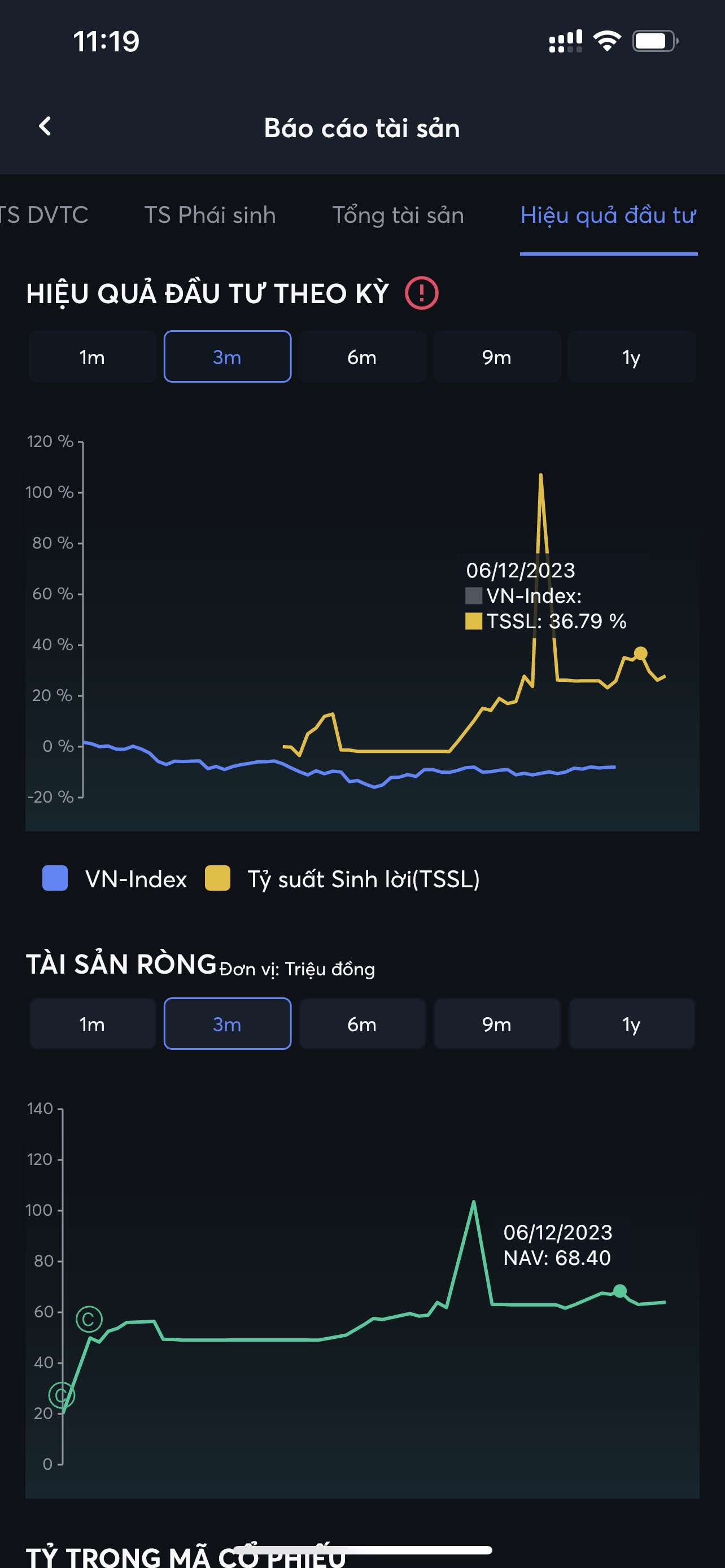Select 6m period for investment performance chart
The height and width of the screenshot is (1568, 725).
point(362,357)
